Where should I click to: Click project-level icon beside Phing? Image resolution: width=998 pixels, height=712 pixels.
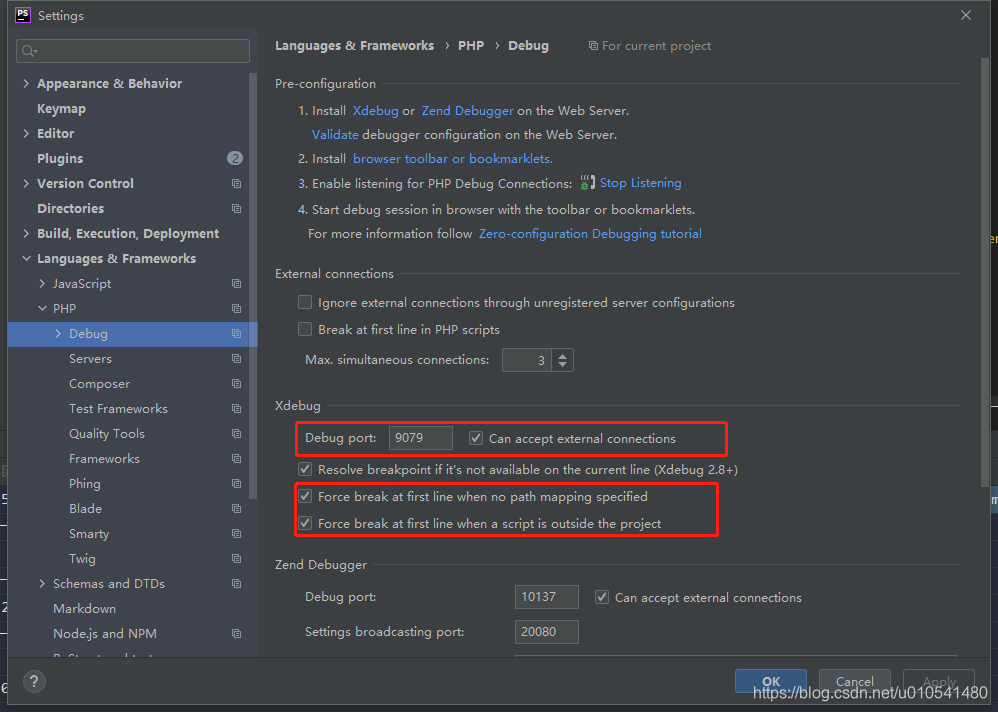(x=236, y=484)
